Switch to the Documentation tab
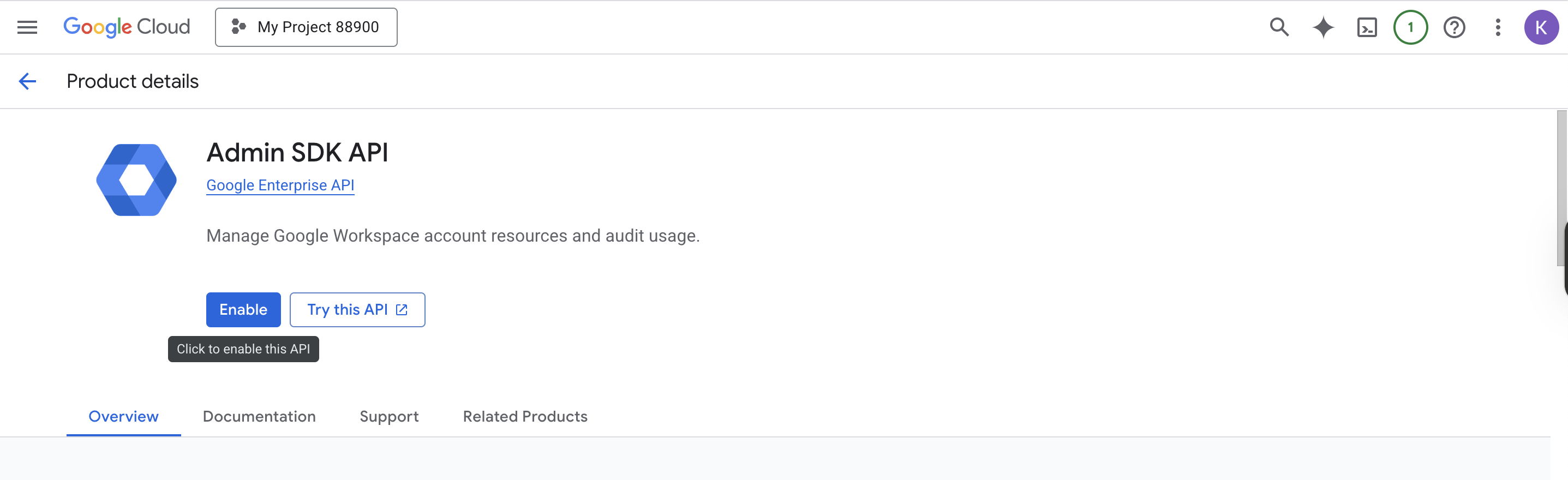 coord(259,416)
